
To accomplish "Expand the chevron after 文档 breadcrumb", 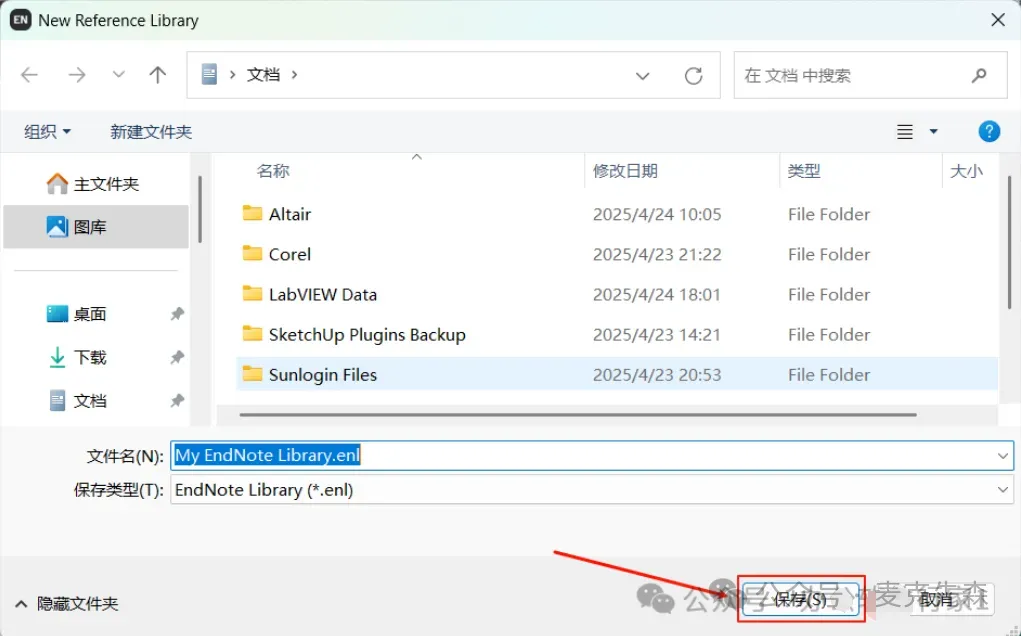I will 294,75.
